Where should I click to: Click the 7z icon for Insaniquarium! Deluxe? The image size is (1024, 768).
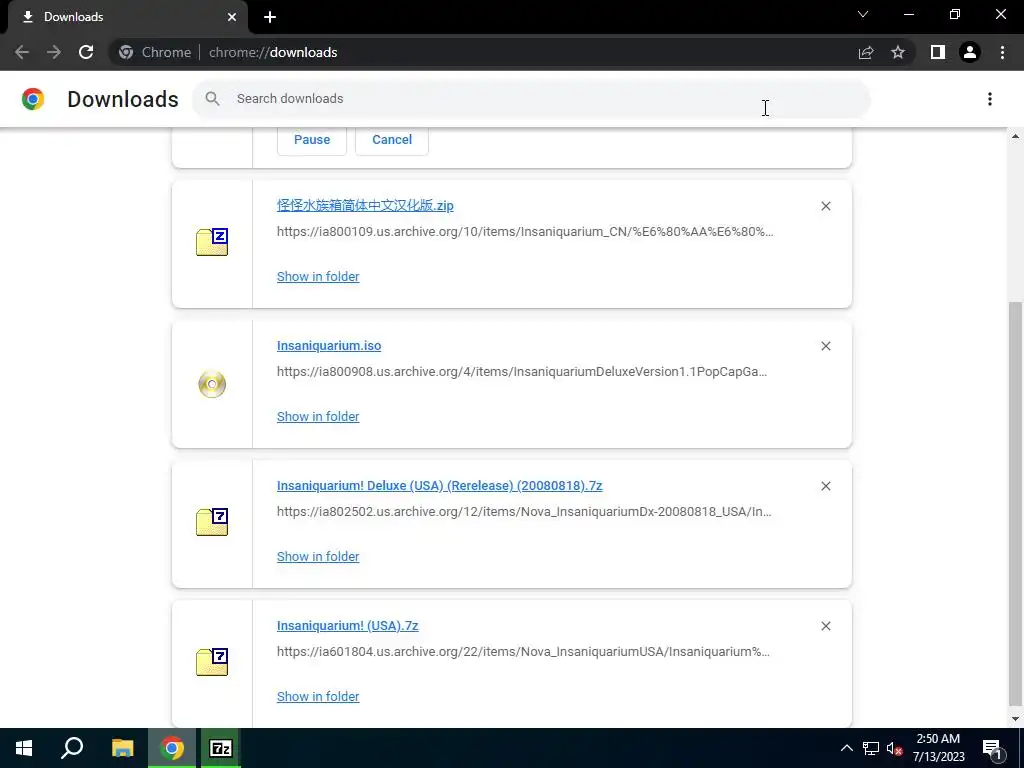pos(212,522)
